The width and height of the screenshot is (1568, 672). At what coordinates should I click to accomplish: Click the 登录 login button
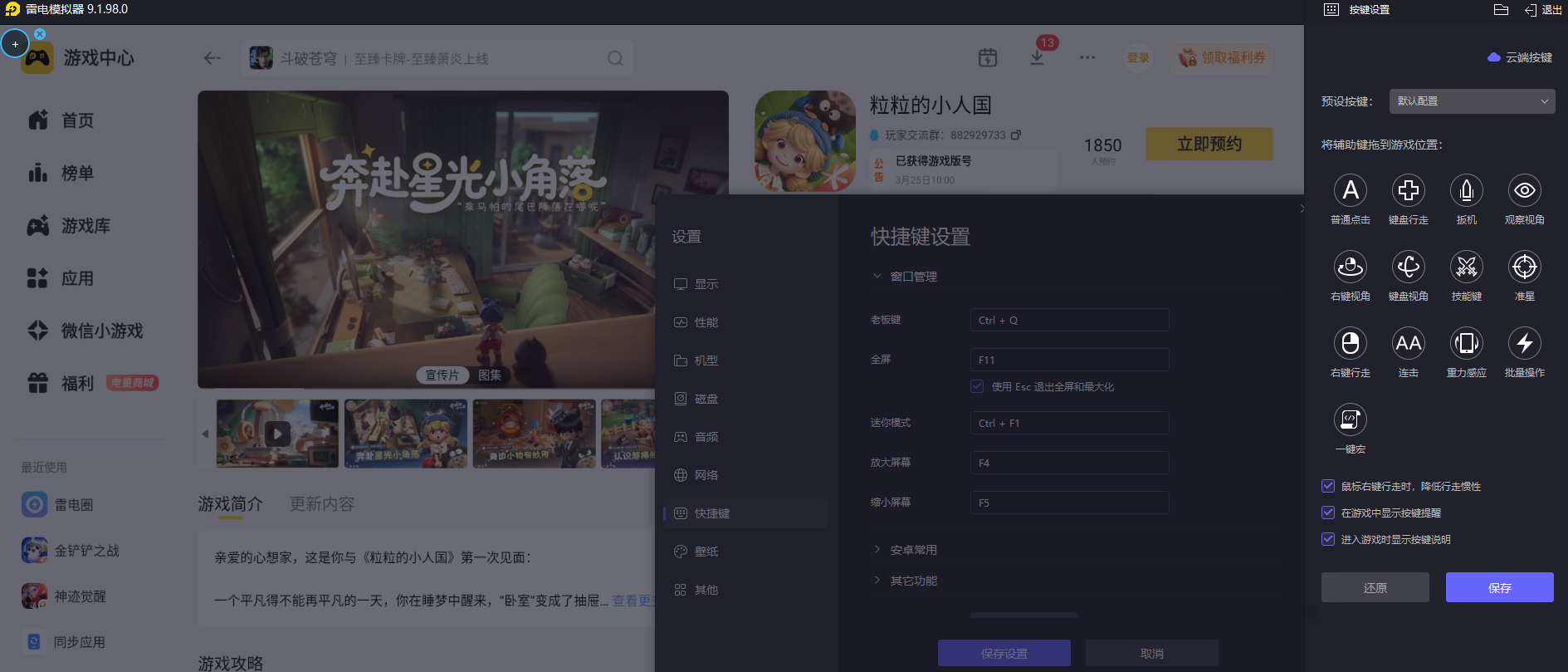point(1138,57)
